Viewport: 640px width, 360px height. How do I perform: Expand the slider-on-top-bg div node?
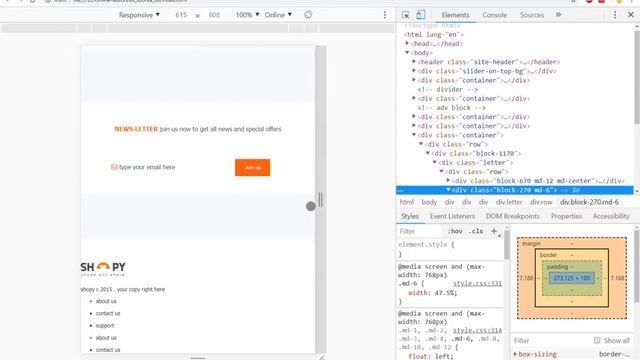[414, 71]
